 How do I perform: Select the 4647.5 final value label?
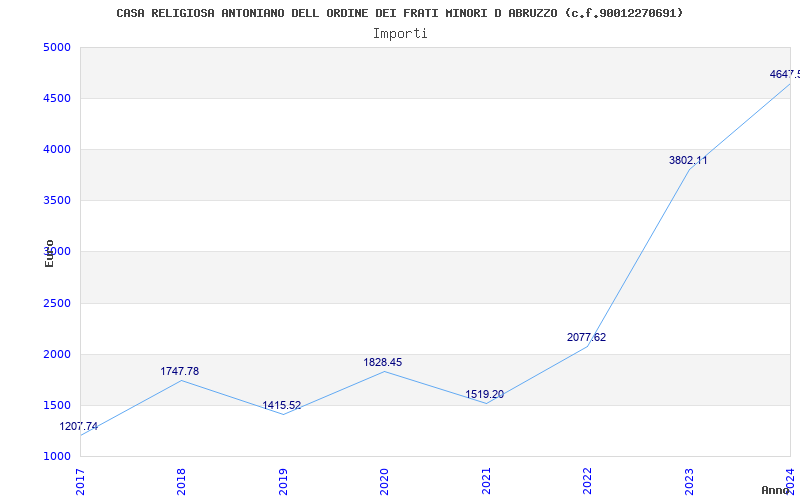click(x=783, y=74)
